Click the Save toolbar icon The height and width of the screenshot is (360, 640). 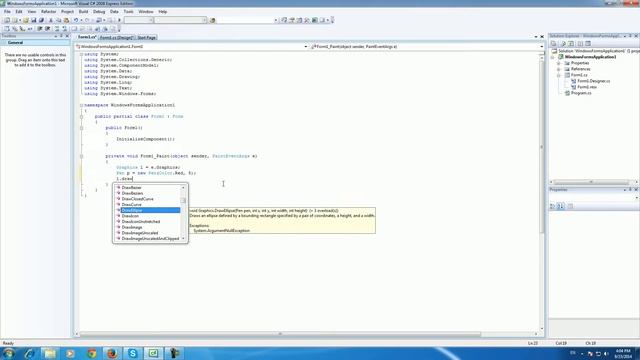[x=33, y=20]
